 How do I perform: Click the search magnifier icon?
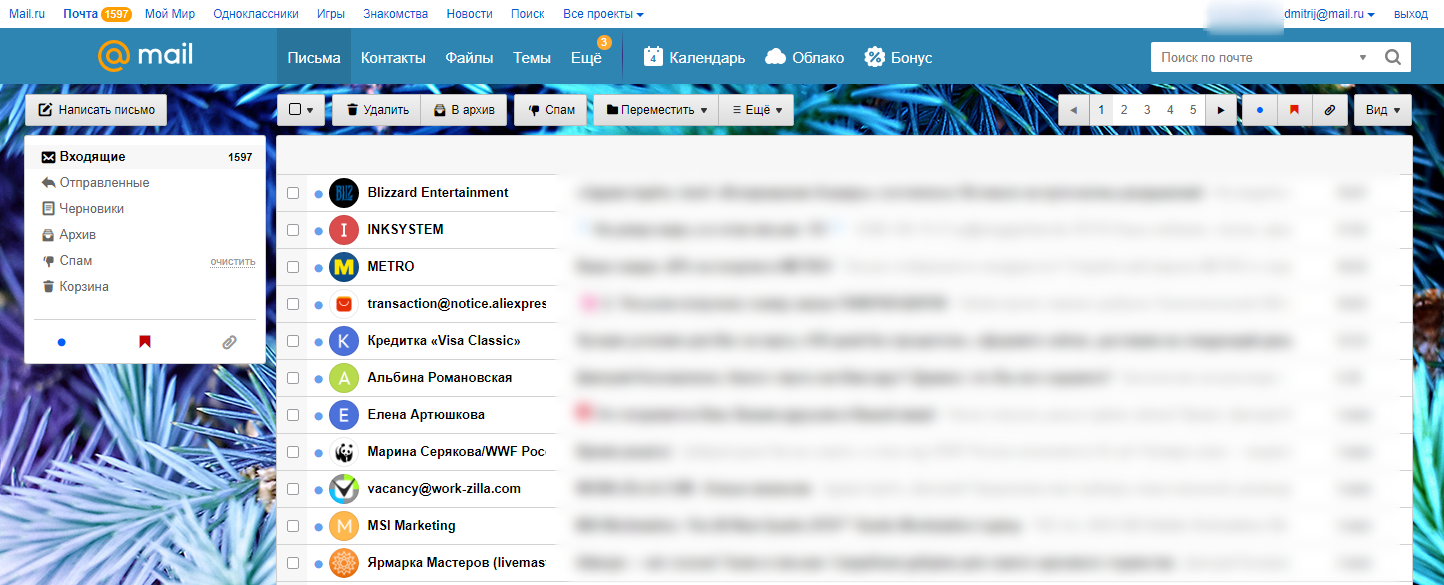click(1392, 57)
